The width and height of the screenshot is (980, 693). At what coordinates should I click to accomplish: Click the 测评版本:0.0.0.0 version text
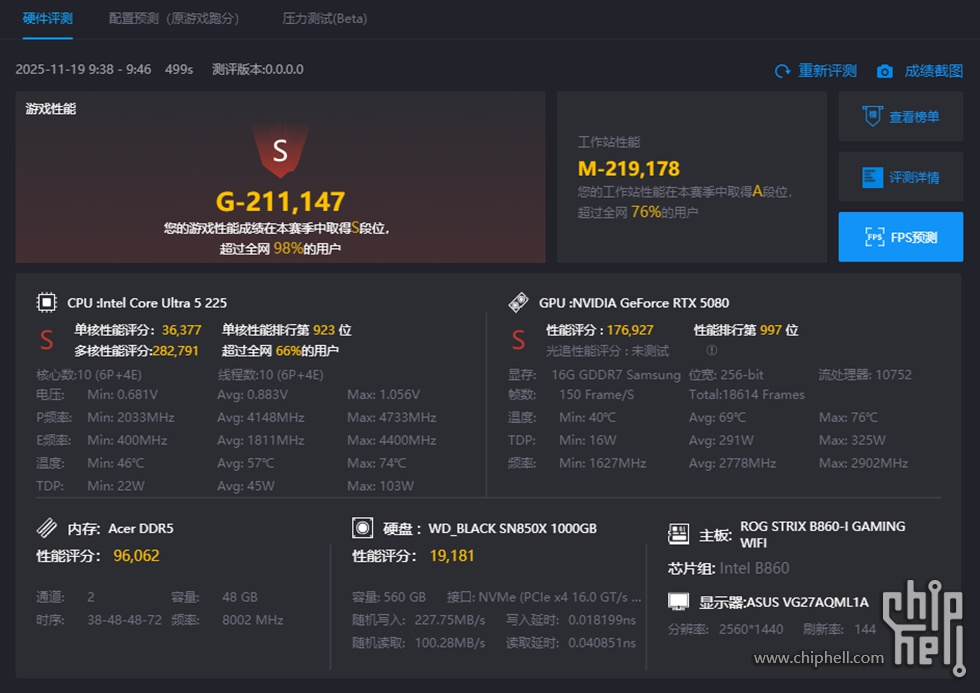[258, 69]
